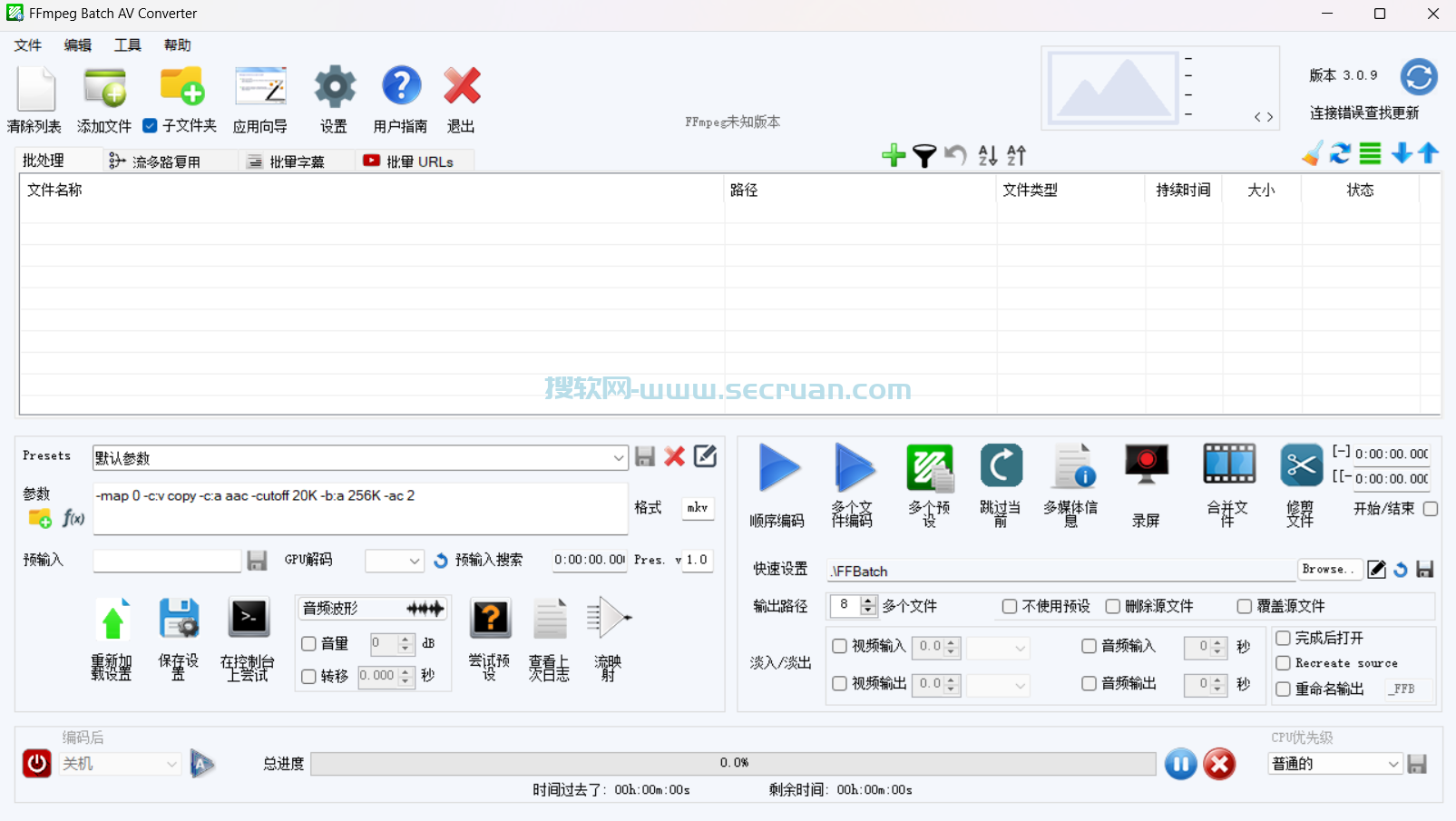Click the check for updates refresh icon
This screenshot has width=1456, height=821.
tap(1419, 77)
